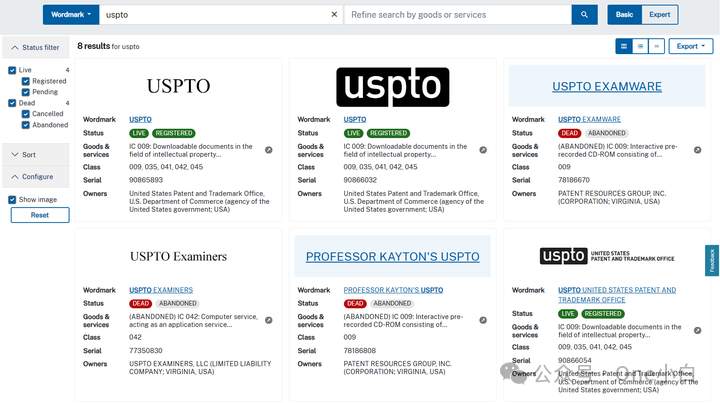
Task: Click the plain text USPTO mark image
Action: pos(178,86)
